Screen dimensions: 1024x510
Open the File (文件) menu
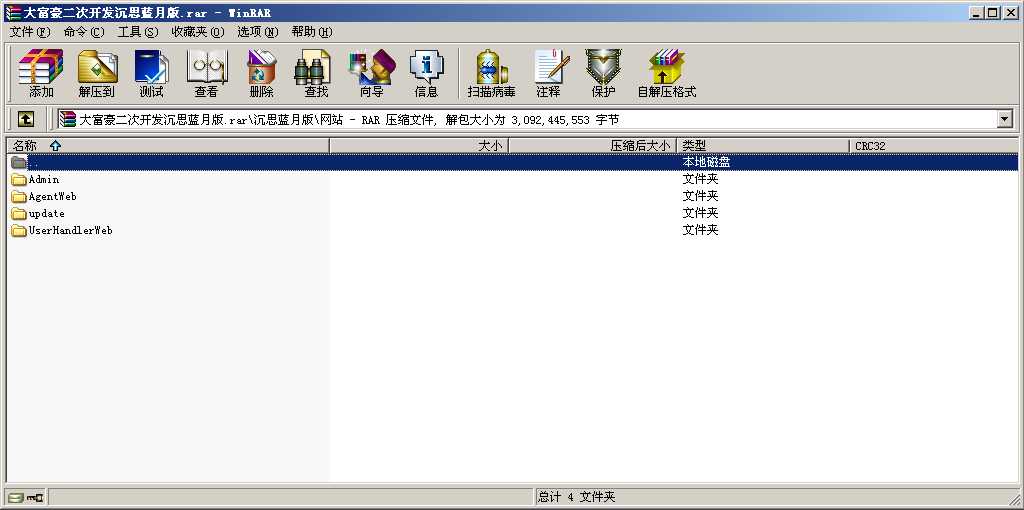[30, 32]
